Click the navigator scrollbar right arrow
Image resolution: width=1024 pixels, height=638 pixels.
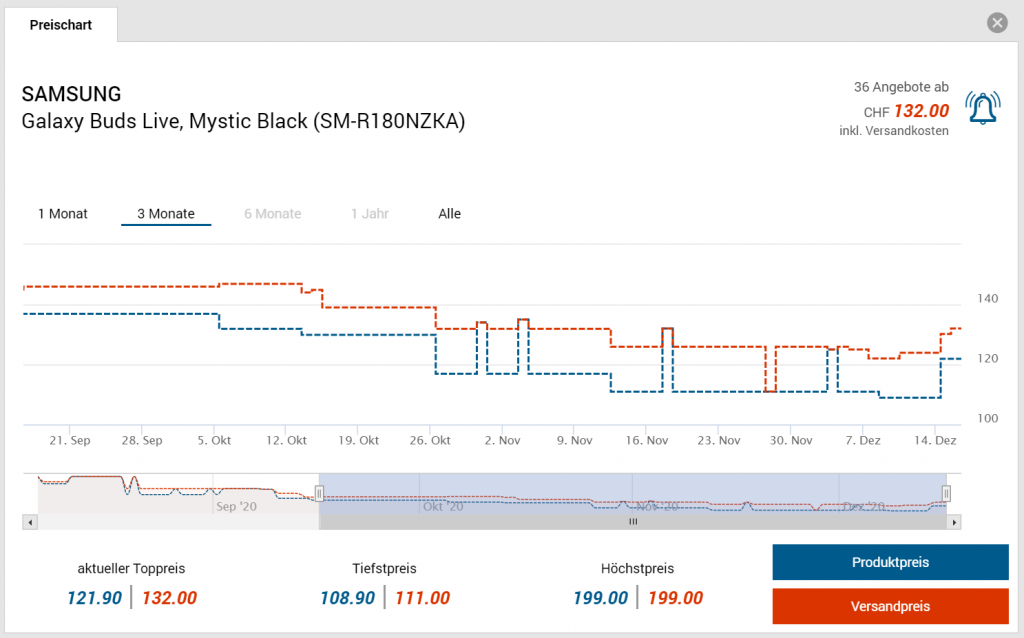point(955,522)
